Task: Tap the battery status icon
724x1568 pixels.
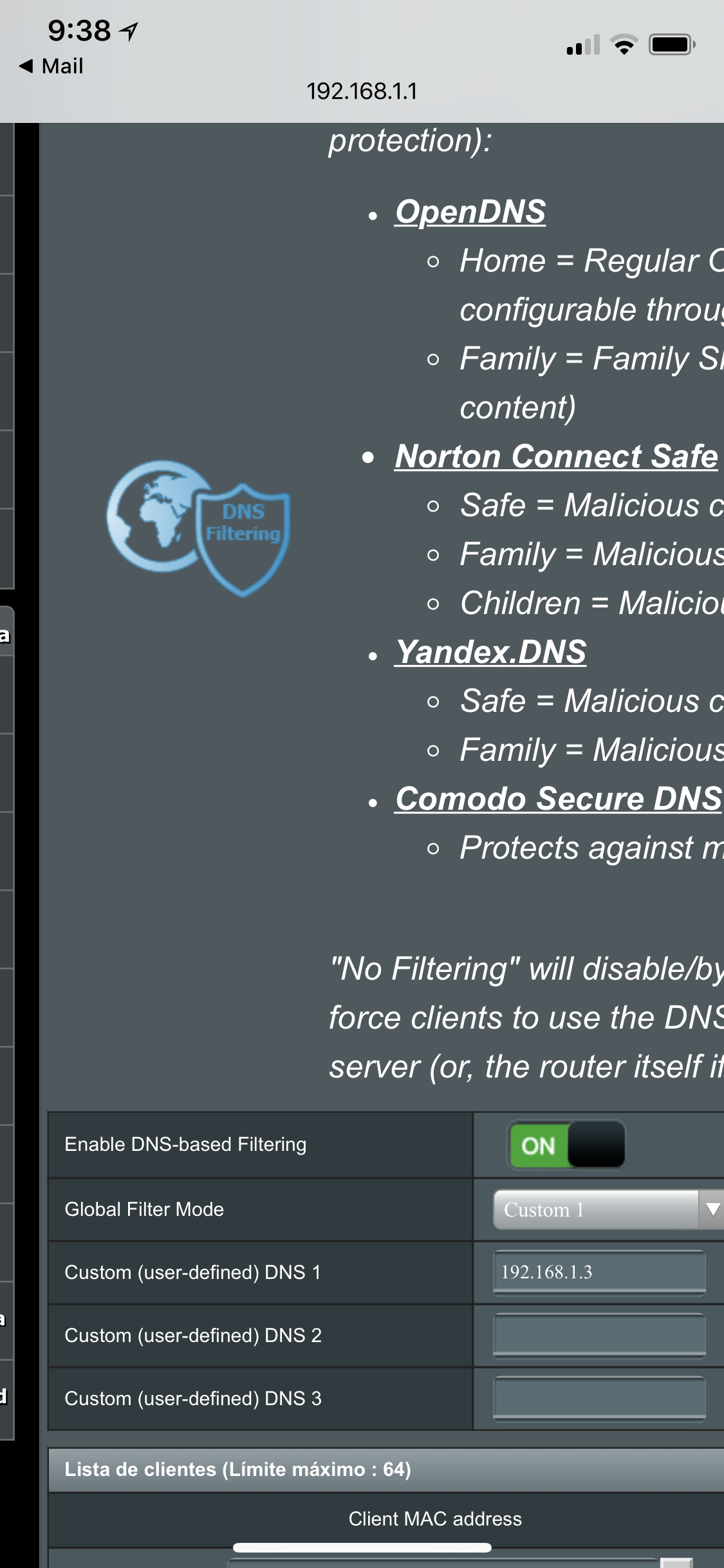Action: click(x=672, y=44)
